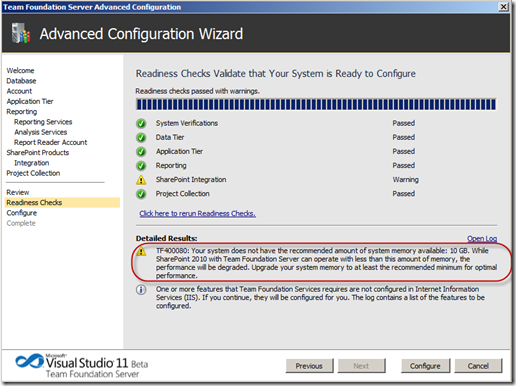Click 'Passed' status for Project Collection
The height and width of the screenshot is (386, 516).
pyautogui.click(x=404, y=194)
